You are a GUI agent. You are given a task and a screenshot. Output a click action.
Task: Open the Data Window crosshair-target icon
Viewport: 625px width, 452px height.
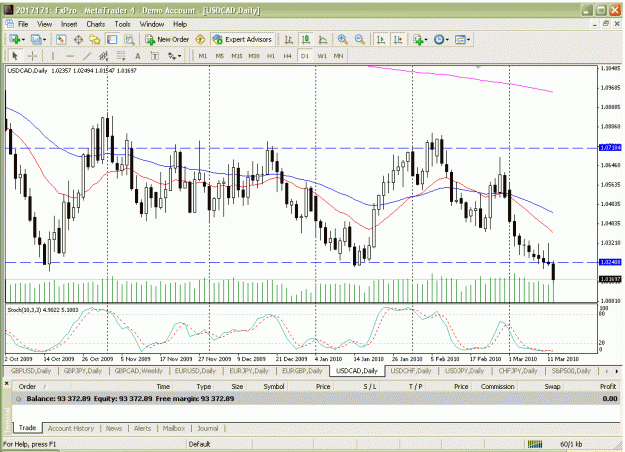78,39
